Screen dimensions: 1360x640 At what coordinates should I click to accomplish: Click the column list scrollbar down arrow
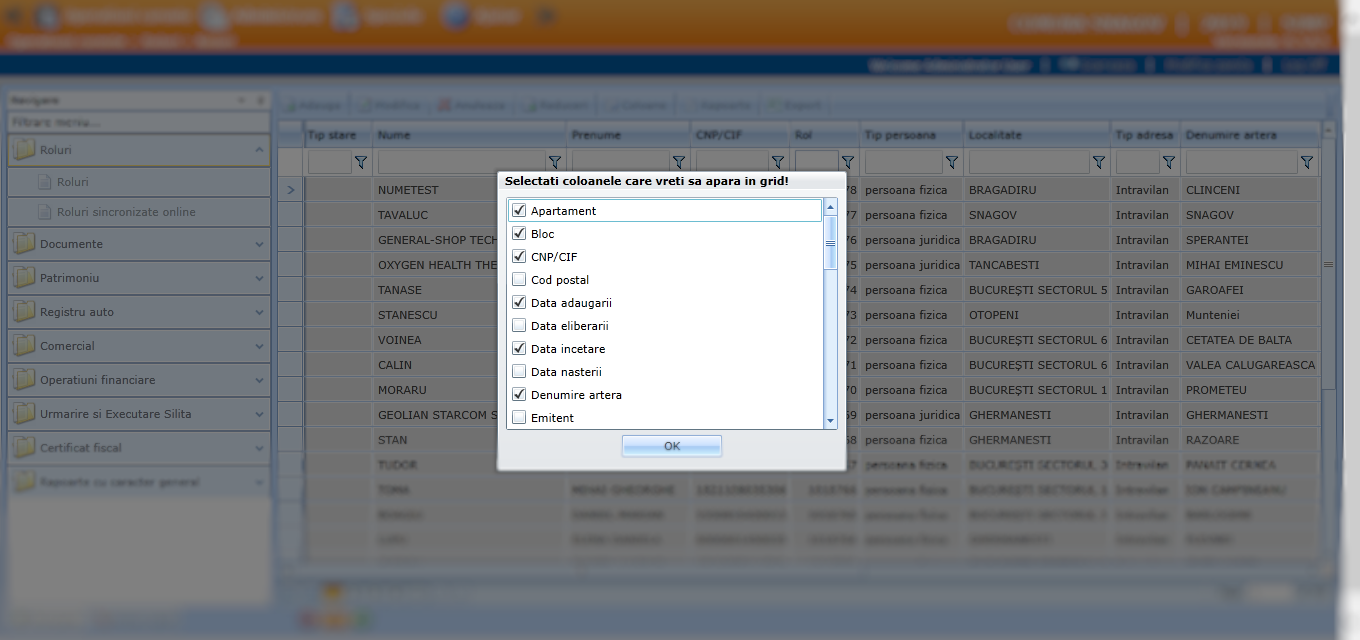[x=830, y=421]
